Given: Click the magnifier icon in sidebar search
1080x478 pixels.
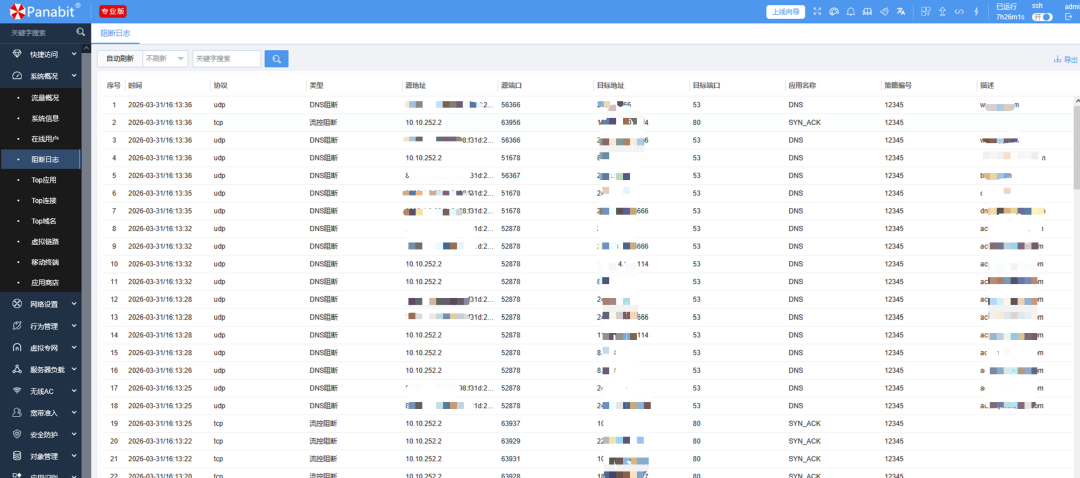Looking at the screenshot, I should pyautogui.click(x=81, y=32).
